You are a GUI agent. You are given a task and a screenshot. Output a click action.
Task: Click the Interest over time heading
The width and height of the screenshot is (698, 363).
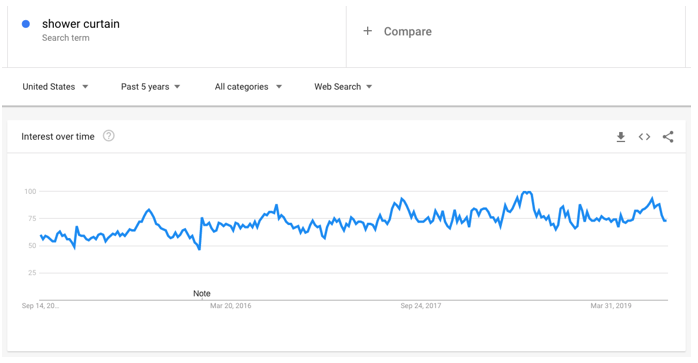[x=58, y=136]
